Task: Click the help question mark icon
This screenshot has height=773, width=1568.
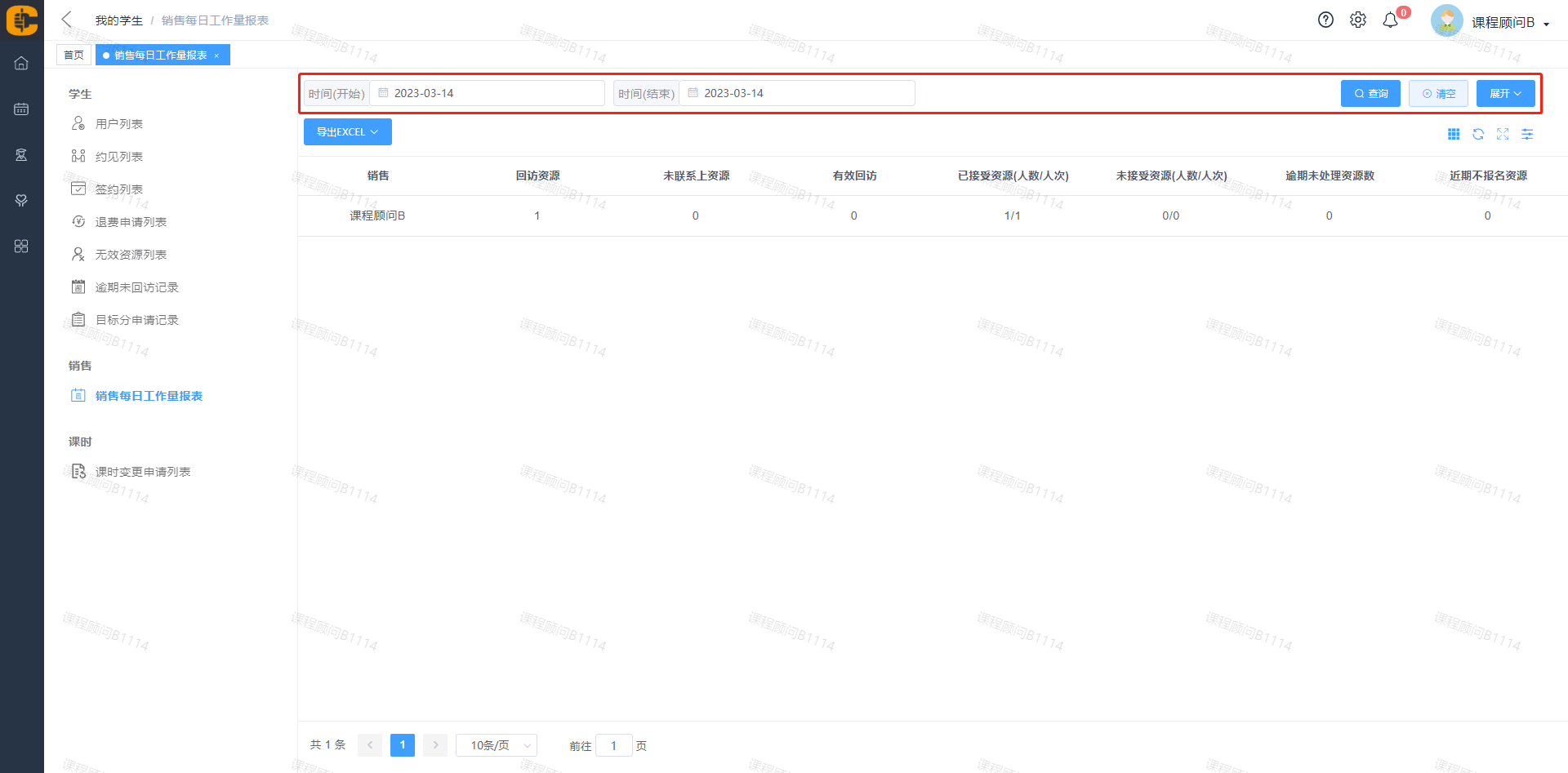Action: click(1325, 20)
